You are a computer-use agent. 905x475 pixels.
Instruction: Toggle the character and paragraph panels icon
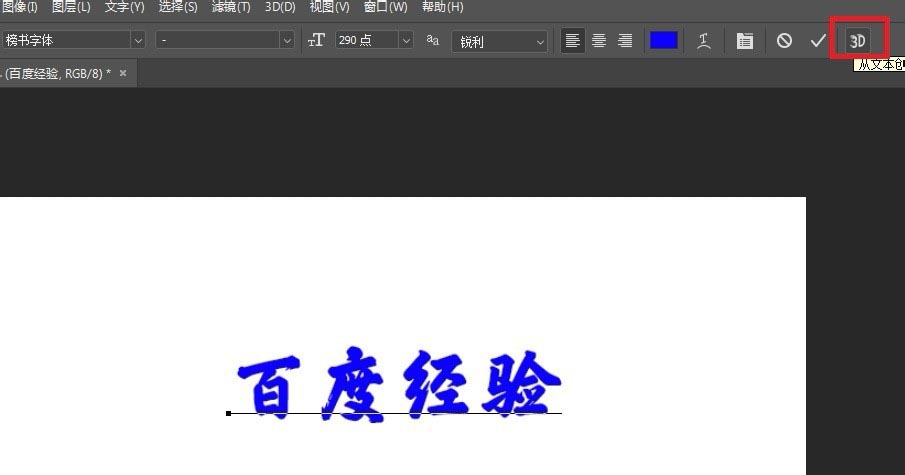(745, 41)
